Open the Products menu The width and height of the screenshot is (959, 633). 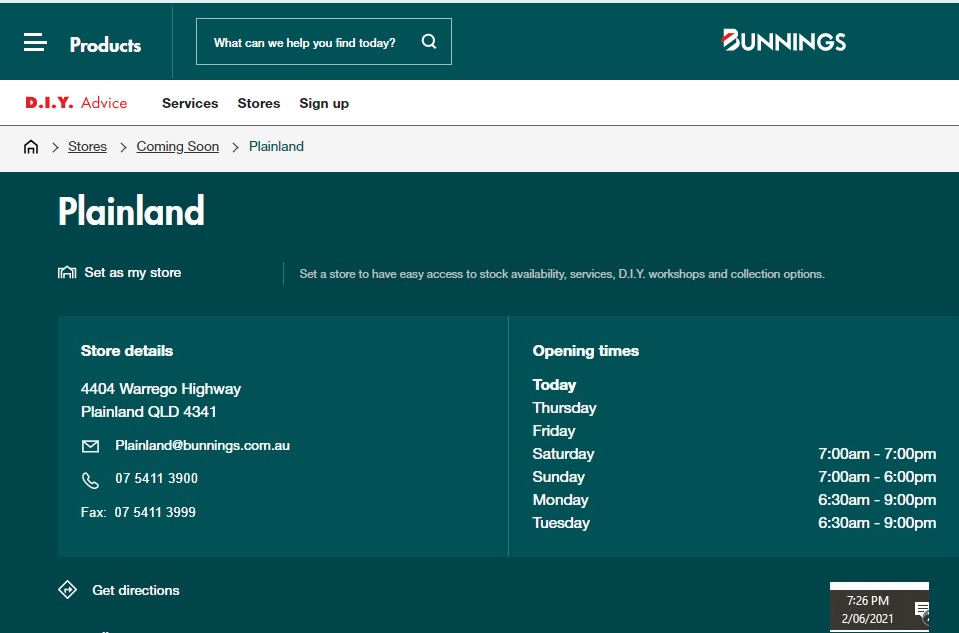[x=105, y=45]
